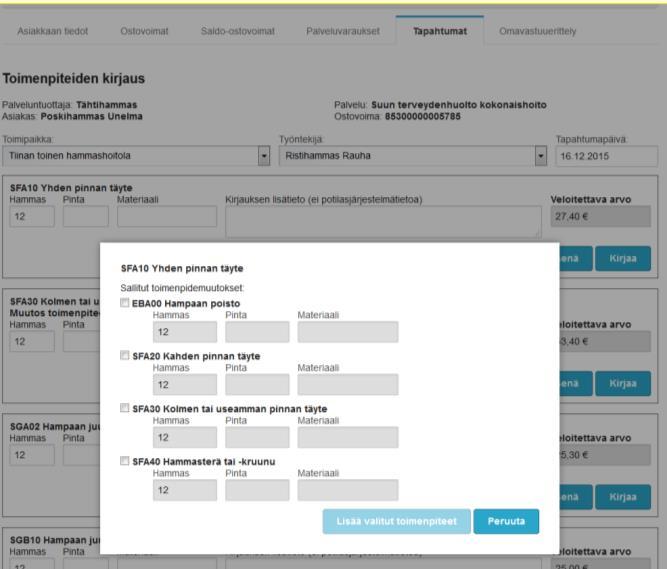
Task: Check the SFA20 Kahden pinnan täyte checkbox
Action: pos(125,355)
